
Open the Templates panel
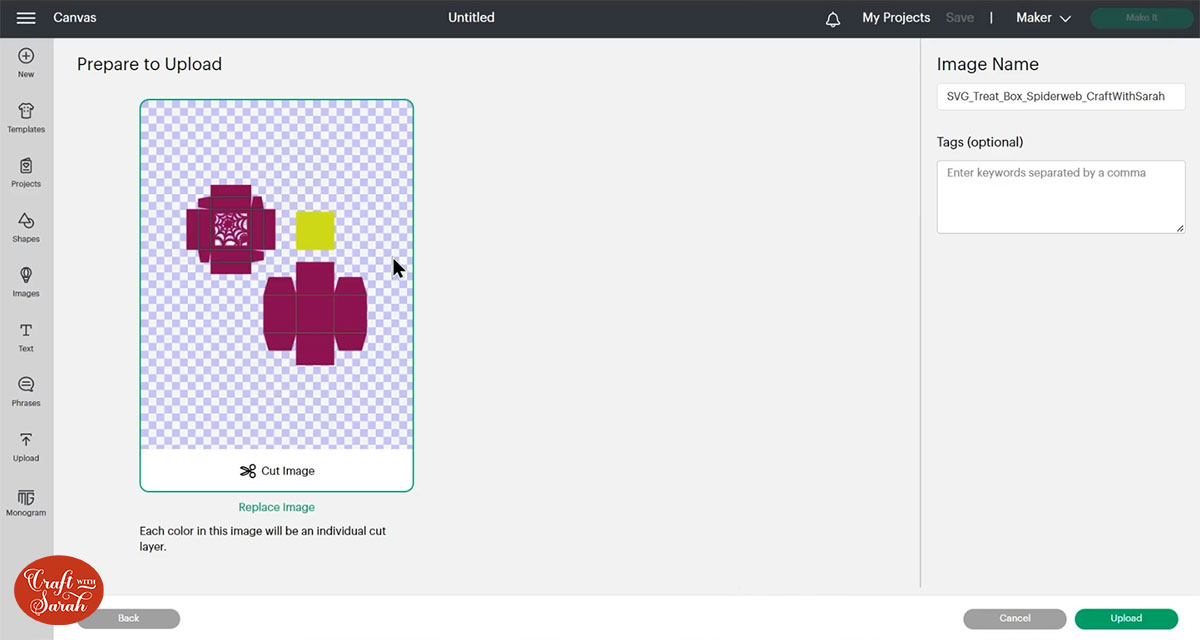26,118
